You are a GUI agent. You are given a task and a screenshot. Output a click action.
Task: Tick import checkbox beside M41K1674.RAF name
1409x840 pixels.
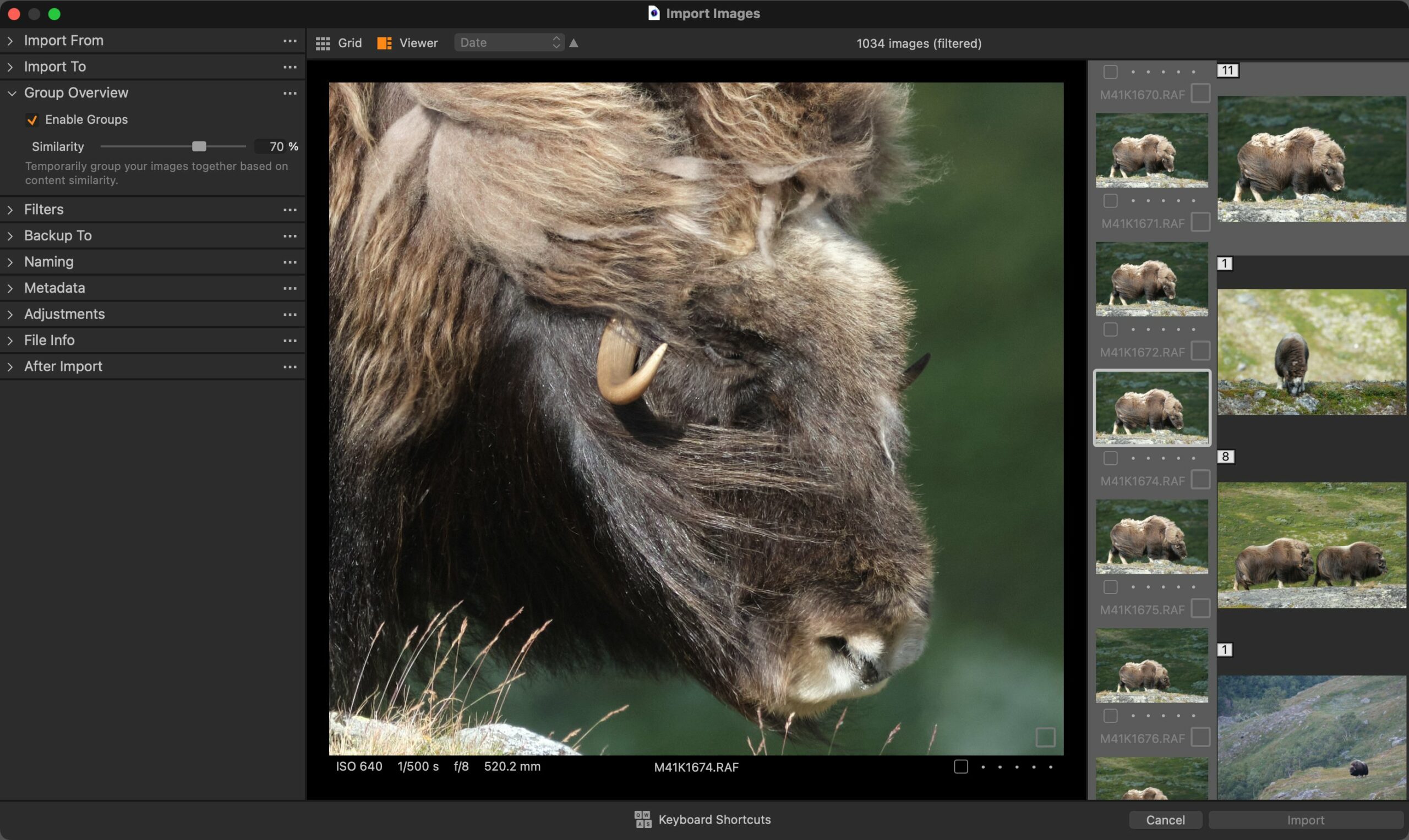tap(1200, 480)
